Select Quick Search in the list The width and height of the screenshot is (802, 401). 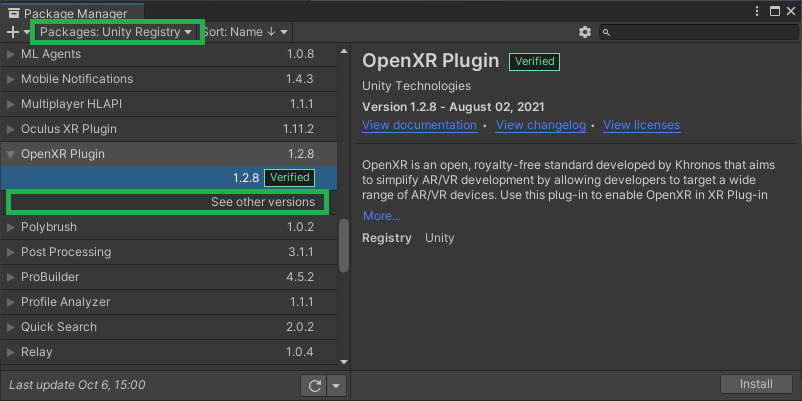coord(169,327)
